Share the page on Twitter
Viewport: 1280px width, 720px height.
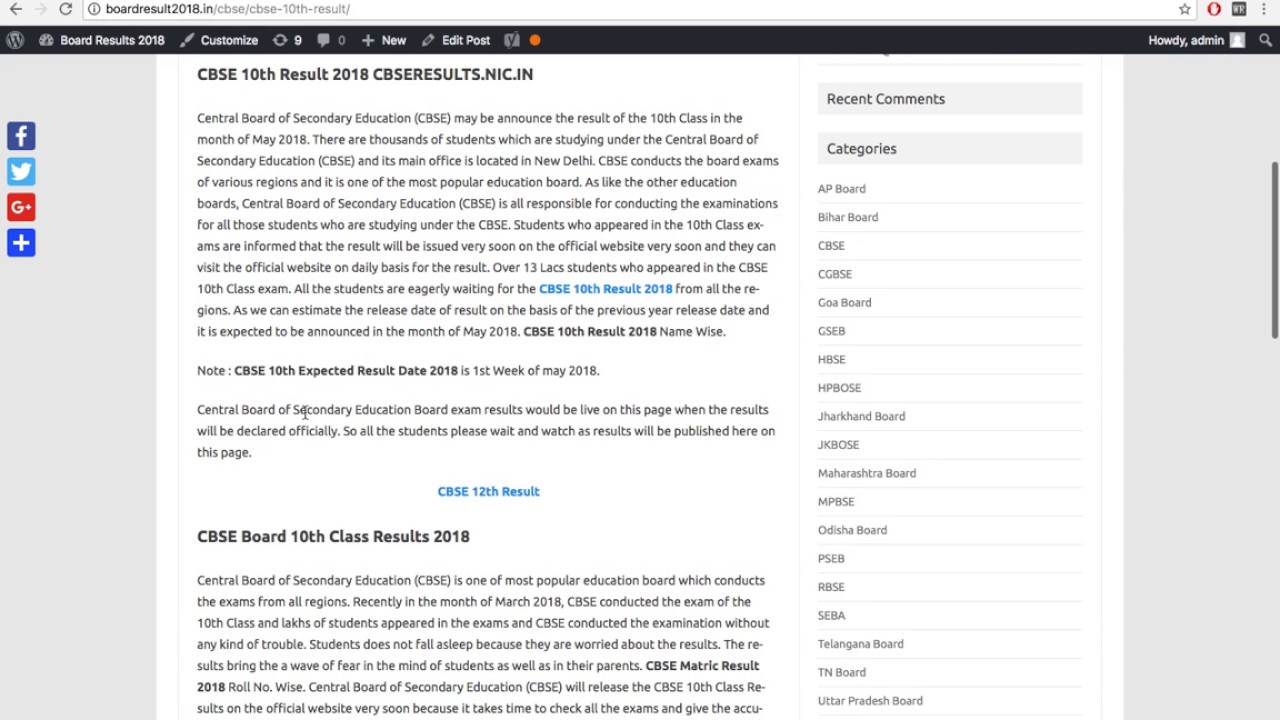21,171
